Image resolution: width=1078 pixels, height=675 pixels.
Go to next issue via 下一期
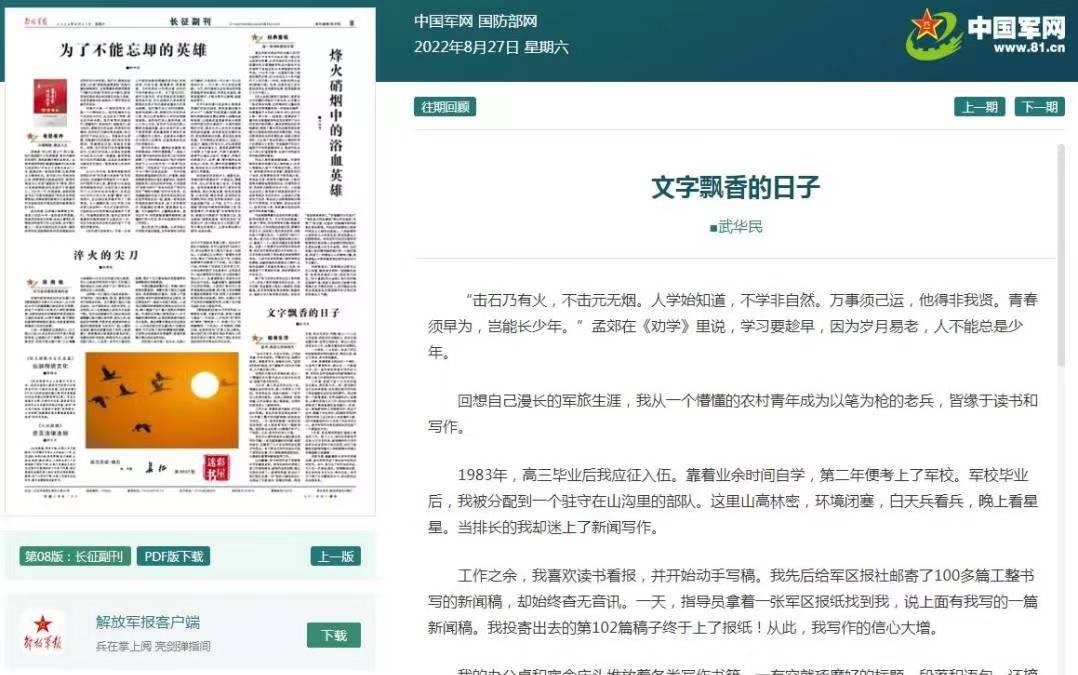tap(1040, 107)
